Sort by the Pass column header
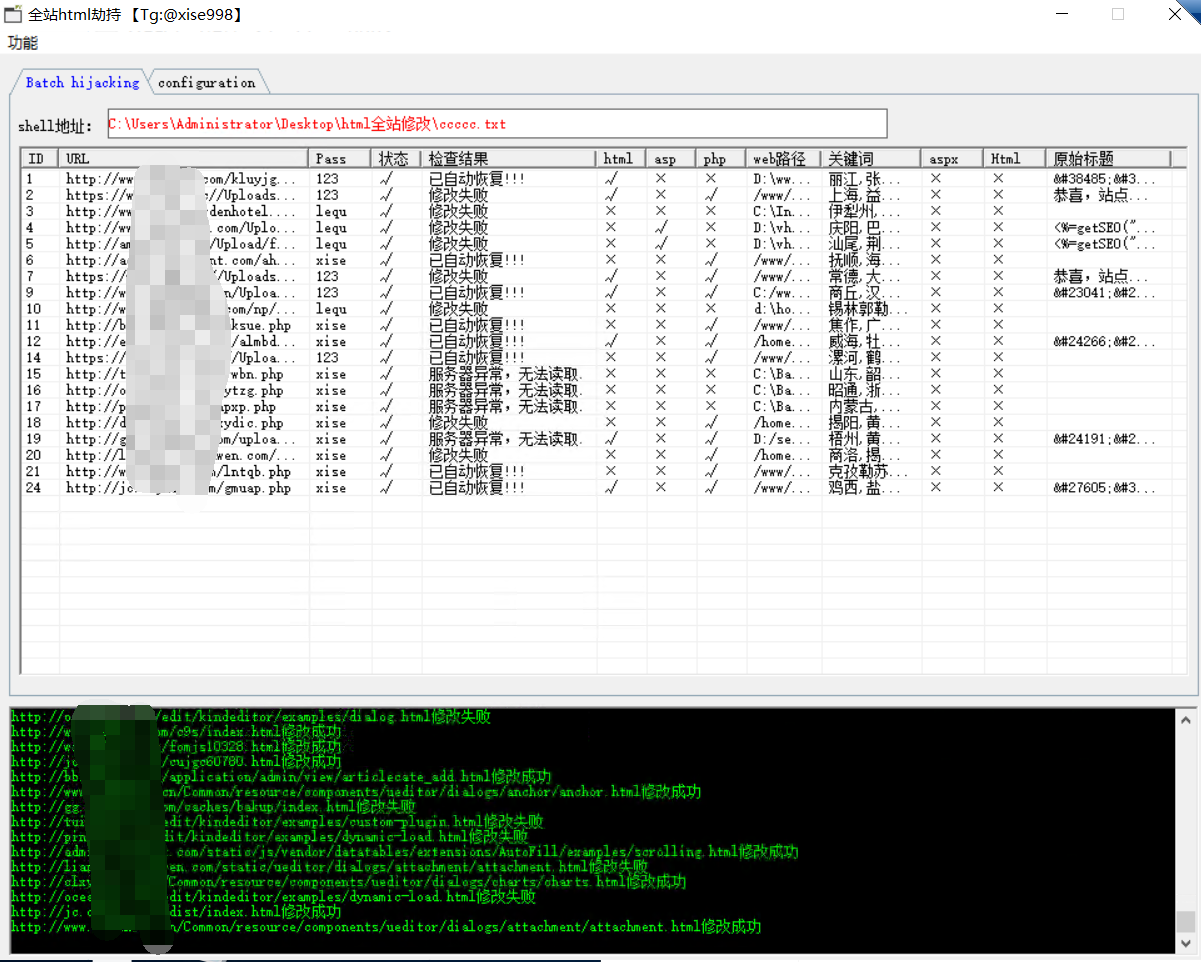1201x962 pixels. [x=340, y=158]
